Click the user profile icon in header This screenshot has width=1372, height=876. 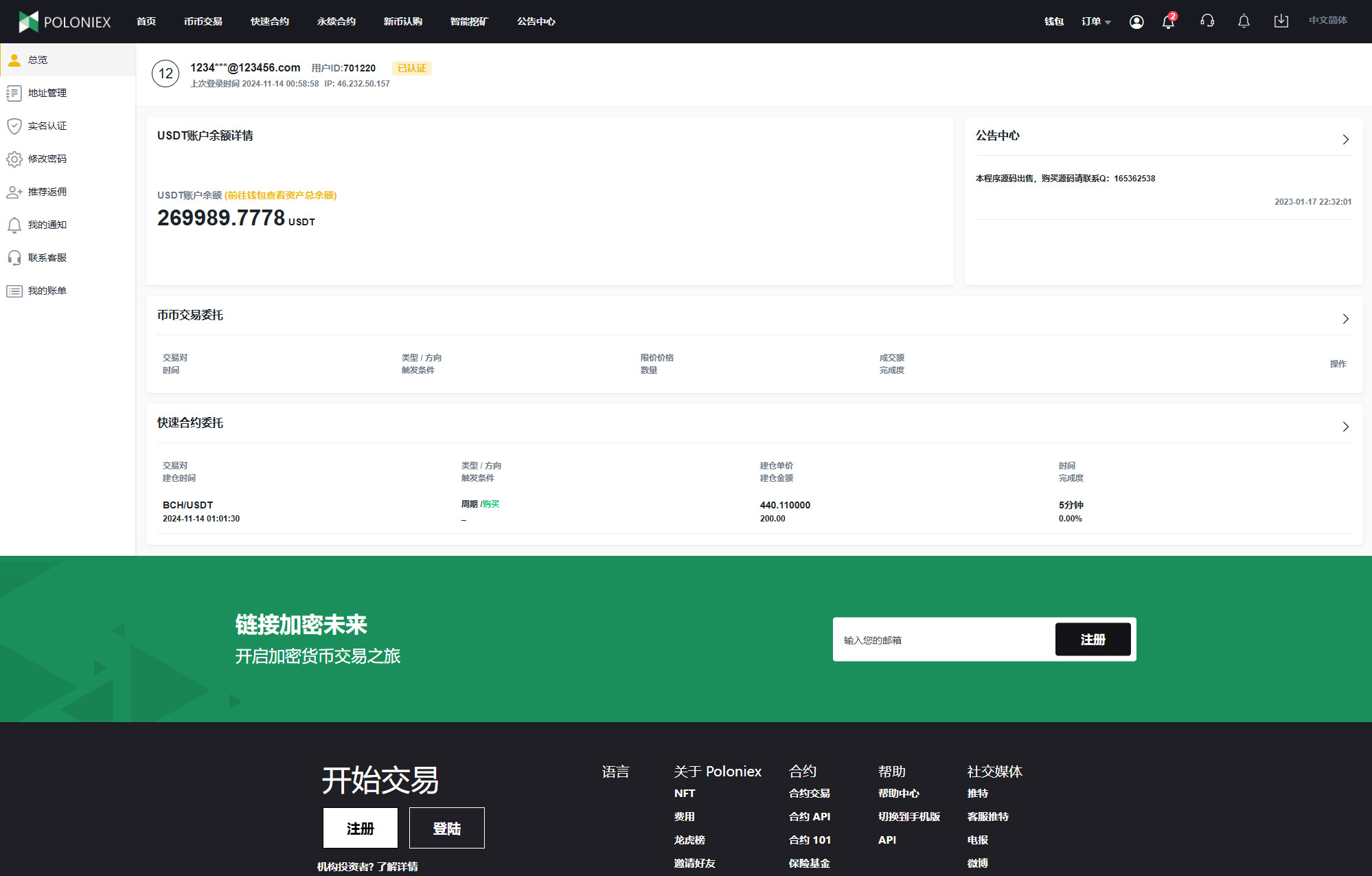coord(1136,21)
